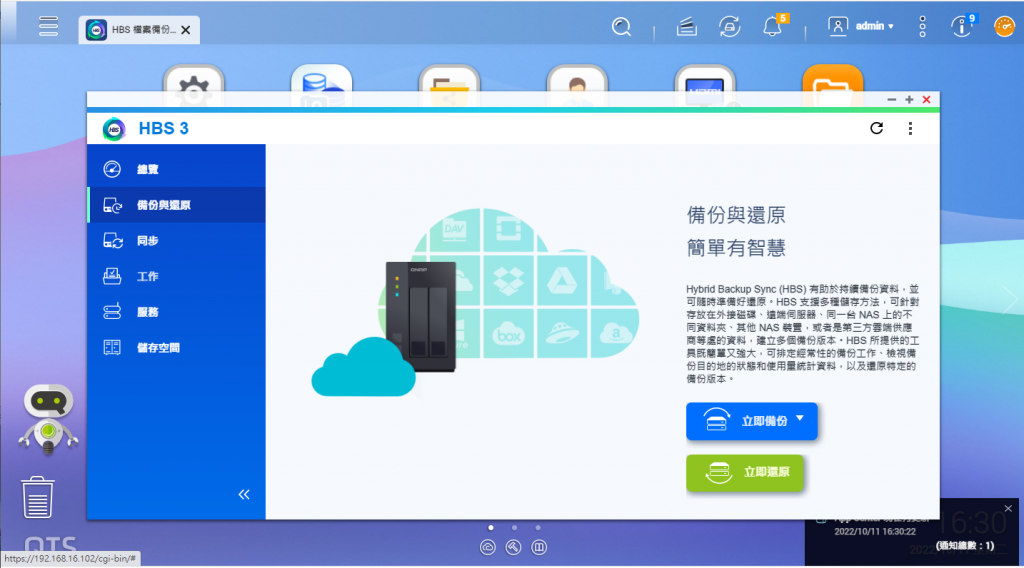The width and height of the screenshot is (1024, 568).
Task: Go to 總覽 overview in sidebar
Action: pos(176,169)
